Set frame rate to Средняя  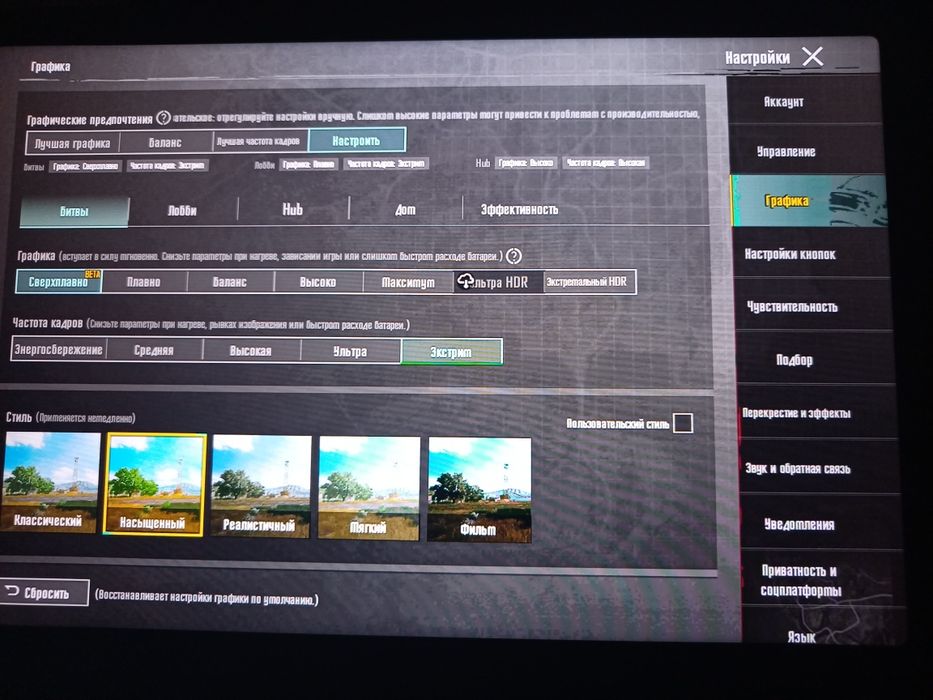point(154,350)
